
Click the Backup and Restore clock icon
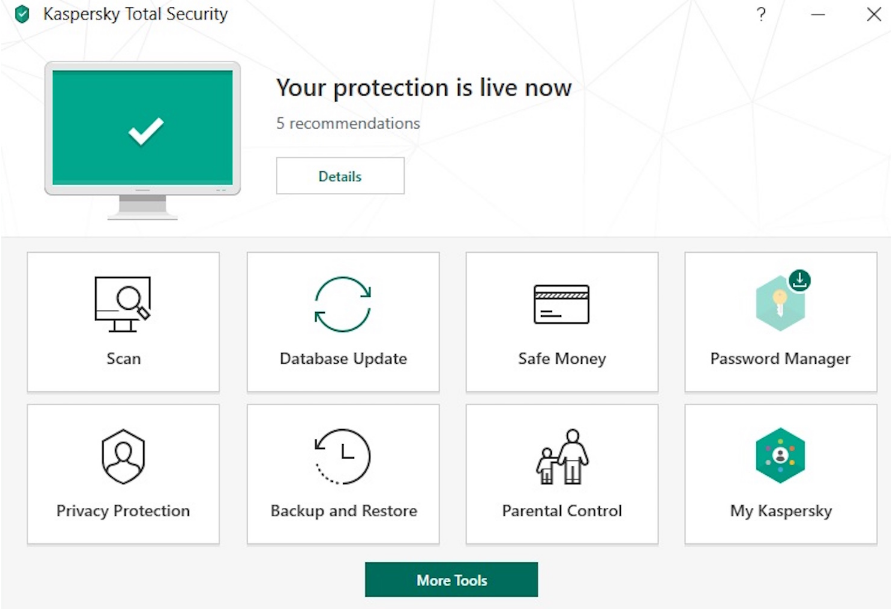(x=343, y=456)
